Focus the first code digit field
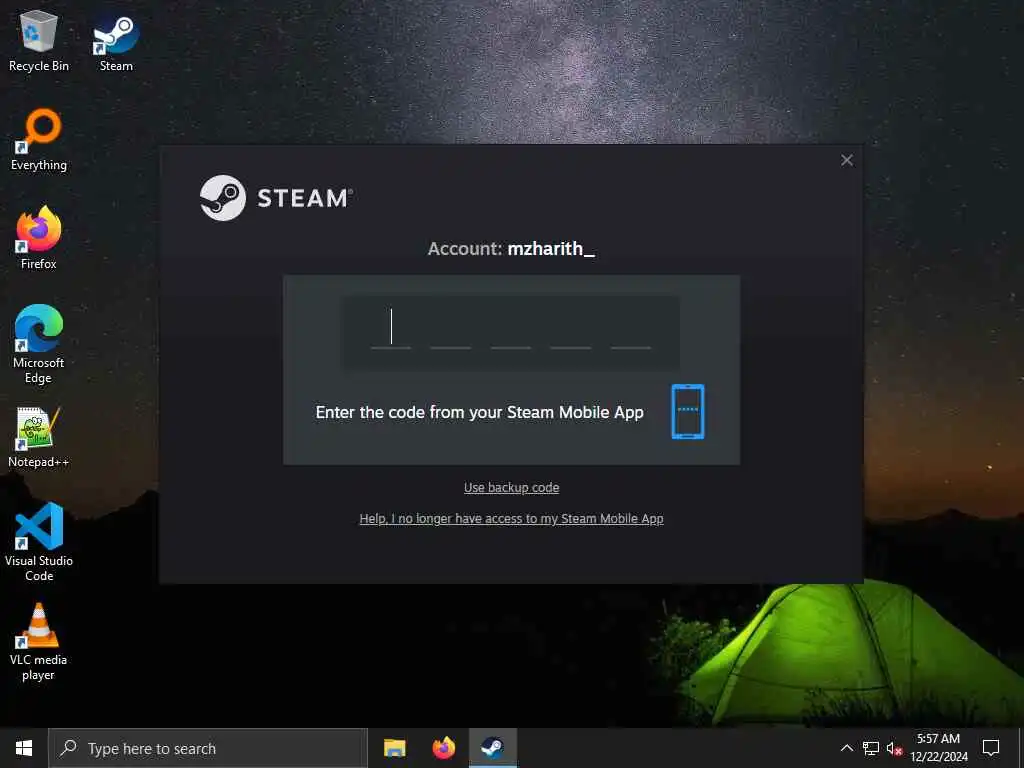Screen dimensions: 1024x768 coord(391,328)
